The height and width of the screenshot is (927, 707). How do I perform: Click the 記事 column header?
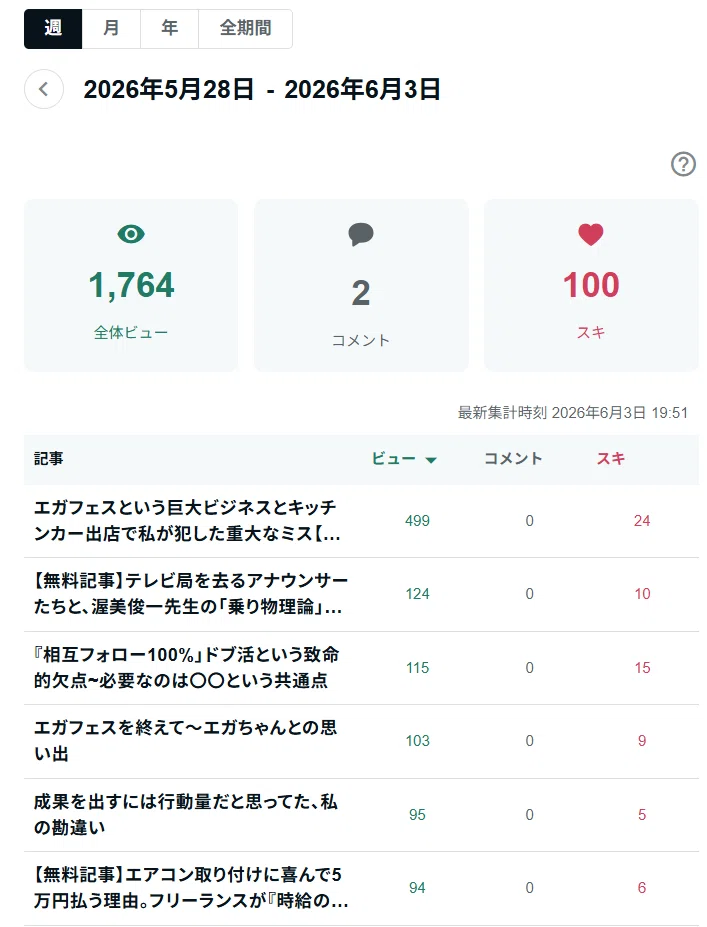(48, 459)
